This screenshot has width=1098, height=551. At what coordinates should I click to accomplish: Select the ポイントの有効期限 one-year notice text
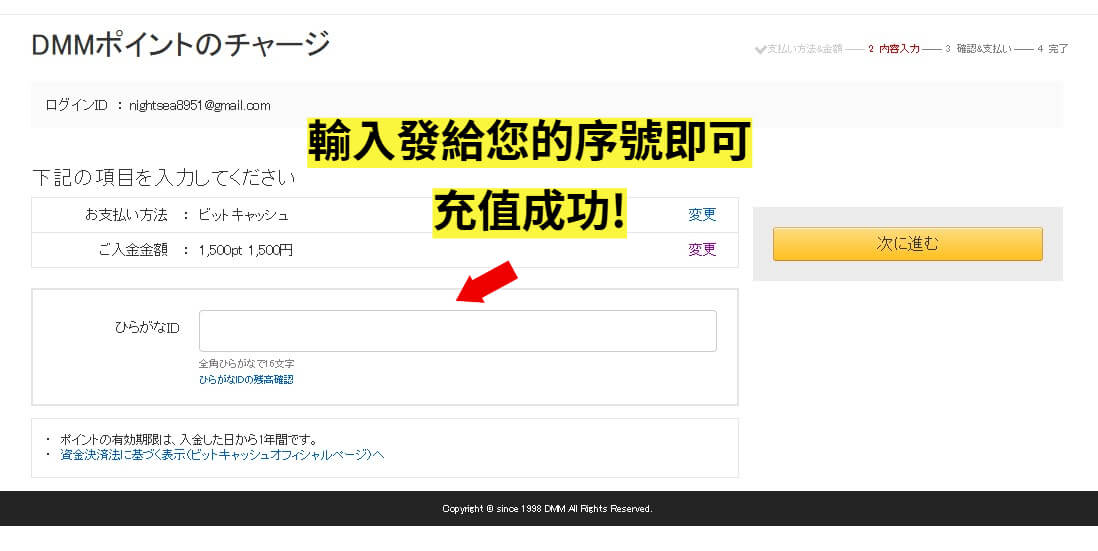pyautogui.click(x=189, y=440)
